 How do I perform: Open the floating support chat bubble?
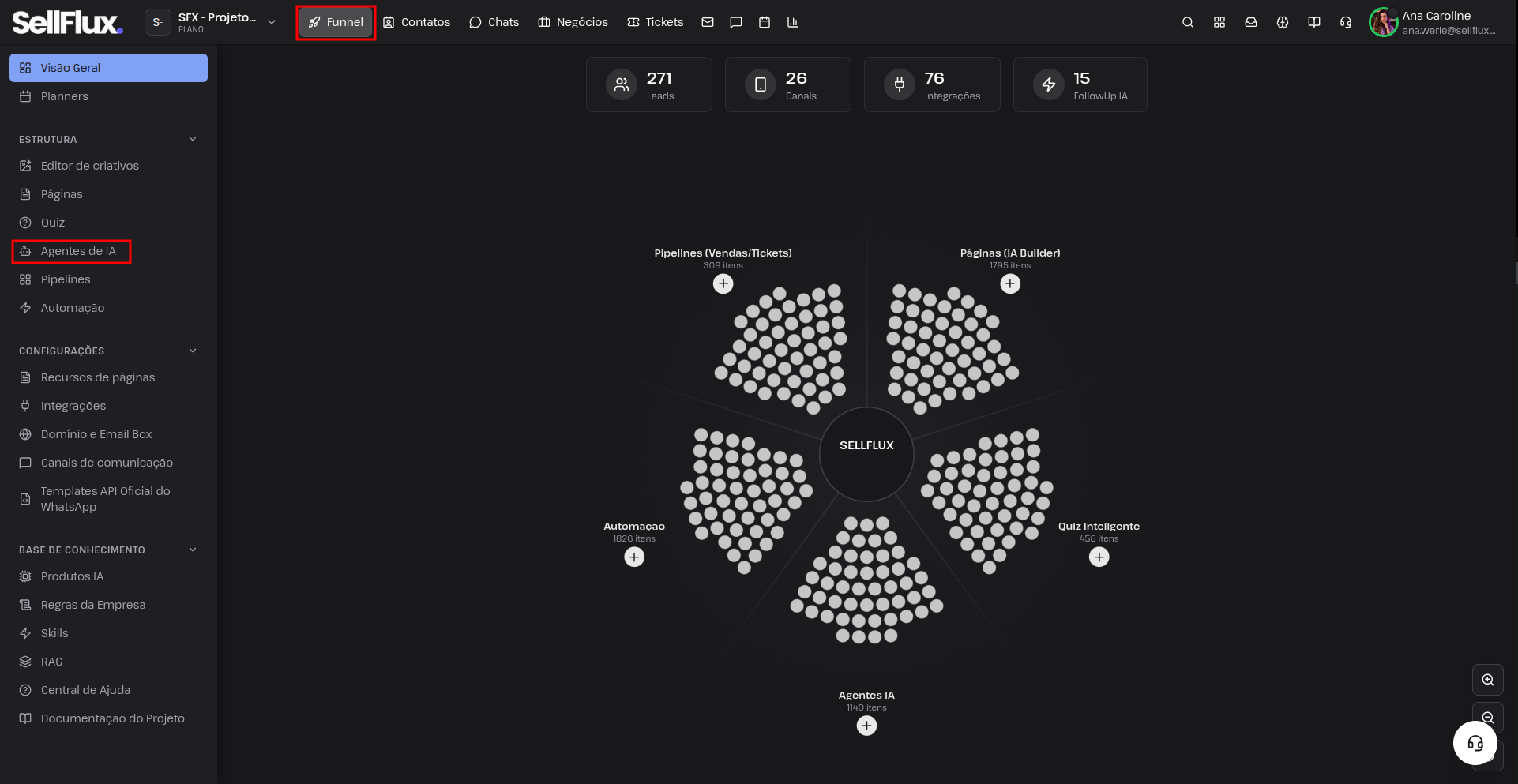coord(1475,743)
